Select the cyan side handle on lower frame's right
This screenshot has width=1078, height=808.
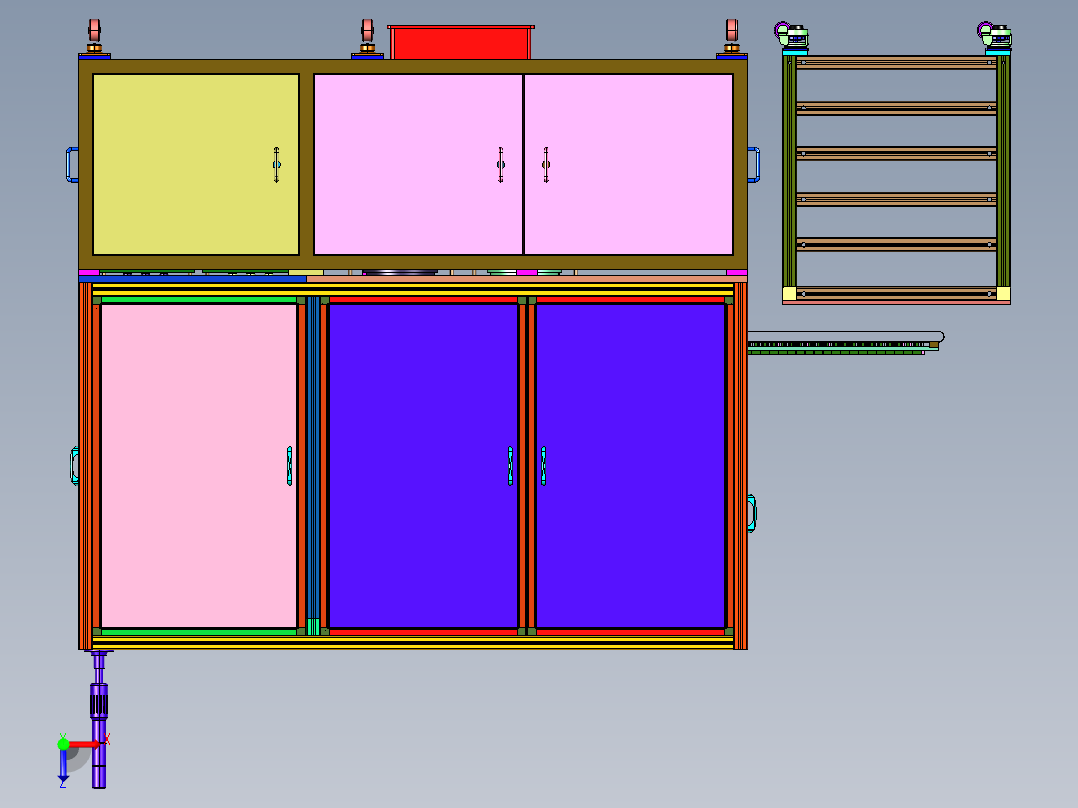751,514
